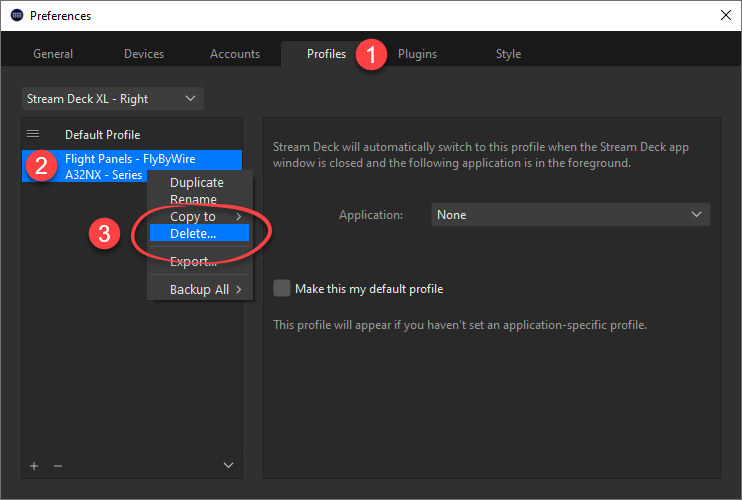Go to the Plugins tab

417,54
